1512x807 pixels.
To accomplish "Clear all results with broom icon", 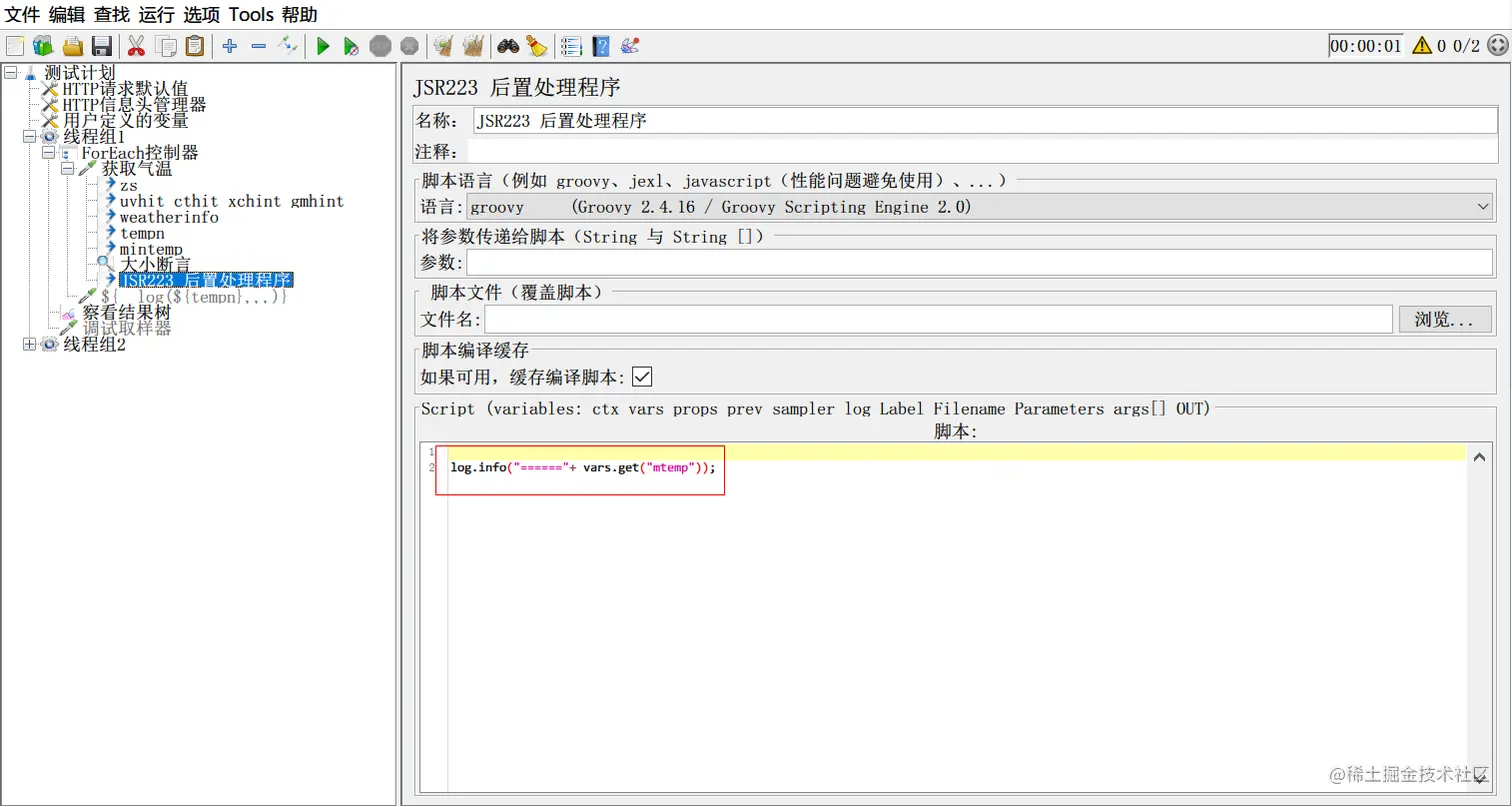I will coord(471,45).
